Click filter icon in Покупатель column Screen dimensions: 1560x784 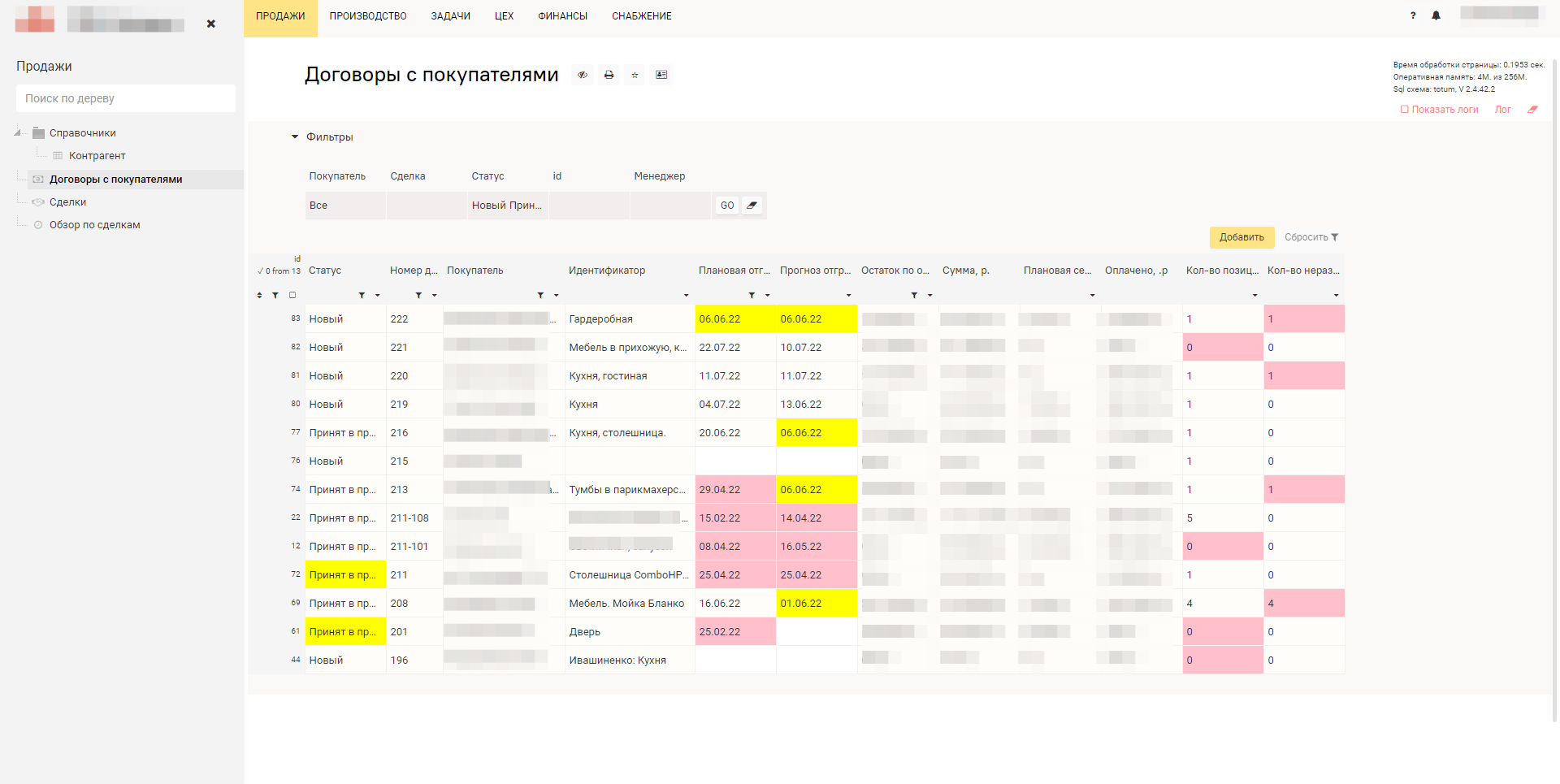tap(540, 295)
